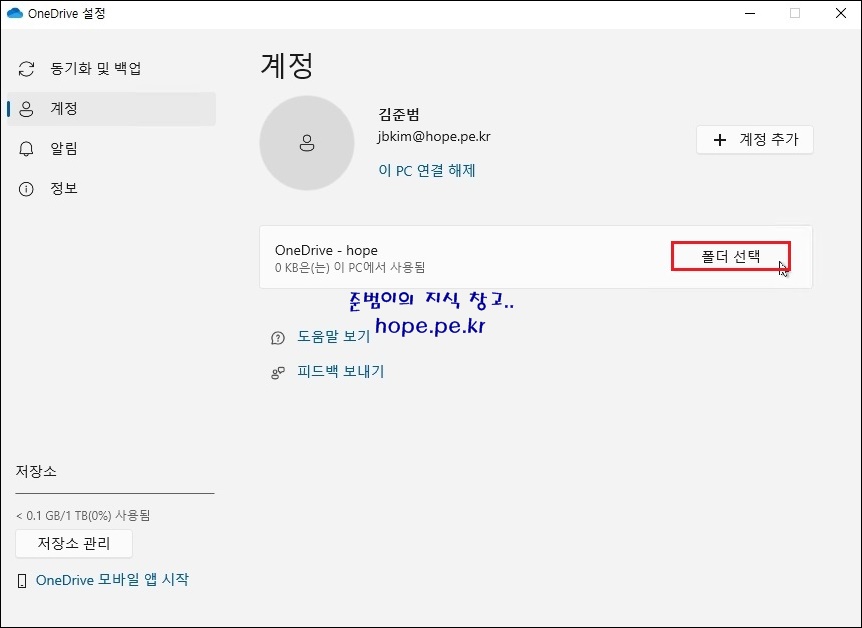Open the OneDrive 모바일 앱 시작 link
Image resolution: width=862 pixels, height=628 pixels.
[112, 580]
